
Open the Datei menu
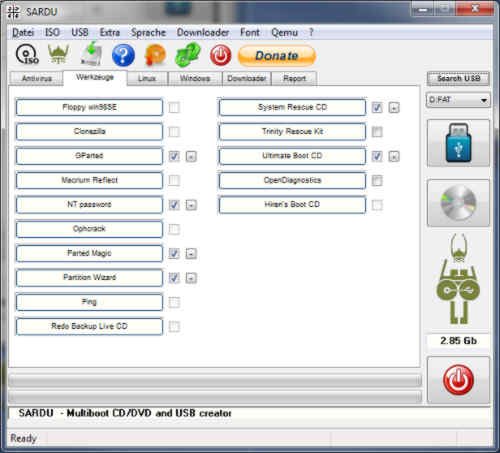coord(23,32)
